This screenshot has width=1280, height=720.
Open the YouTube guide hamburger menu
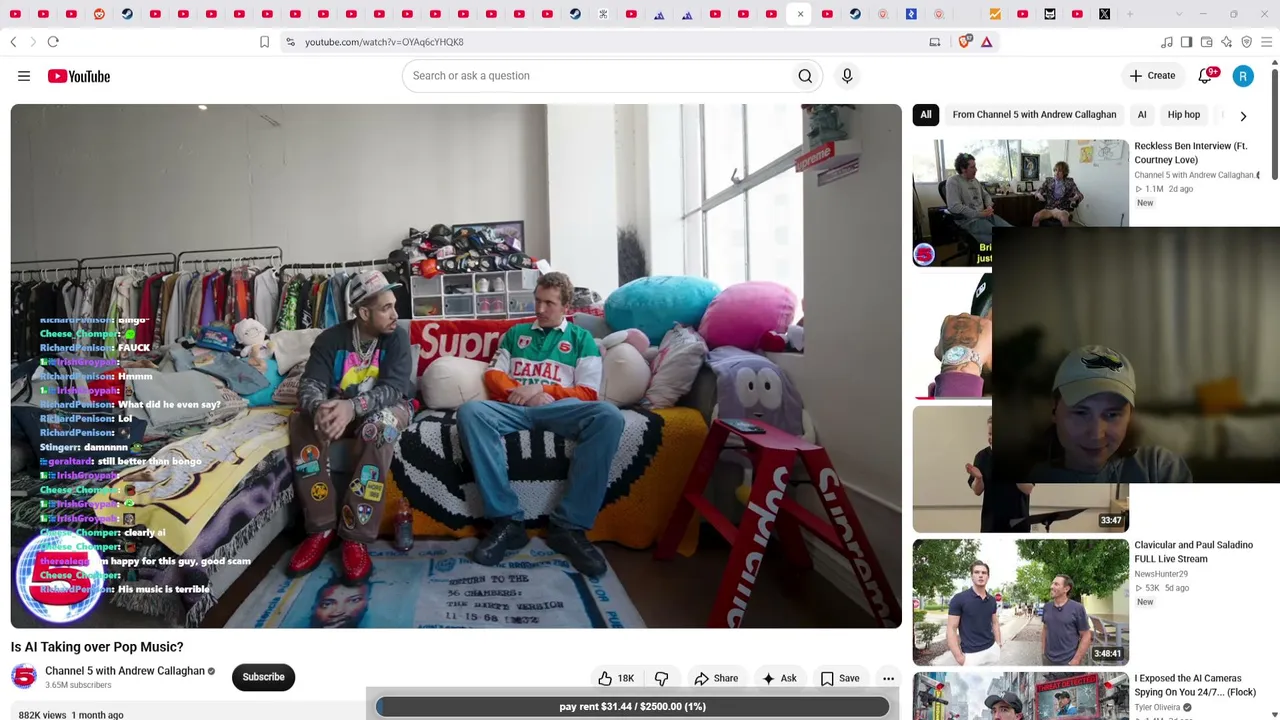click(24, 76)
